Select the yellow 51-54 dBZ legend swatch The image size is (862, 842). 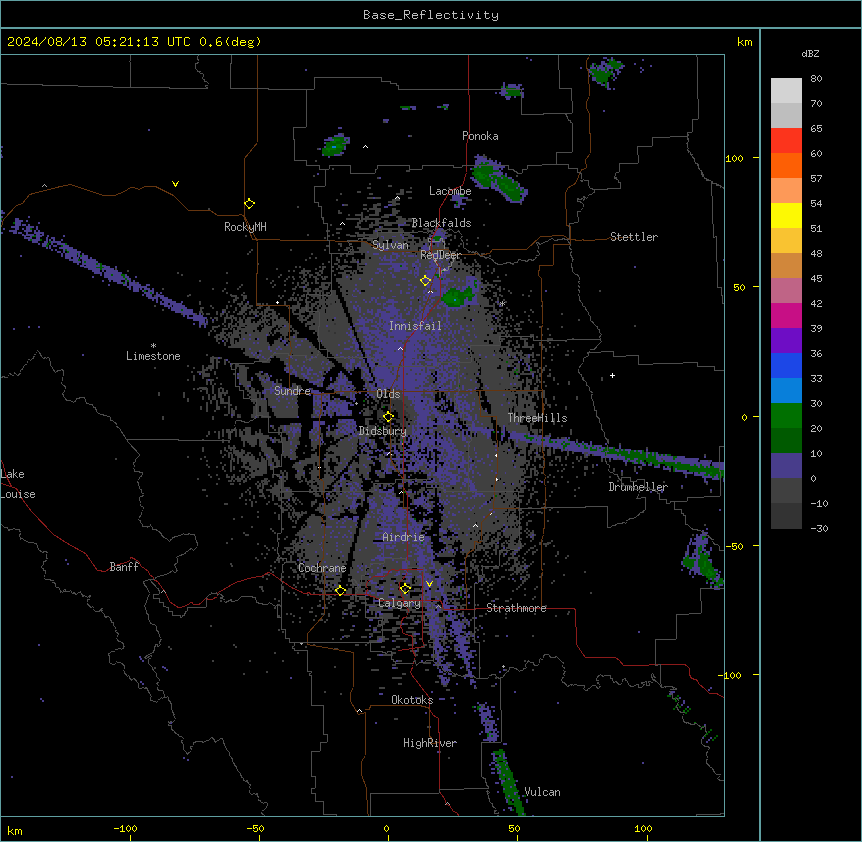click(x=786, y=215)
